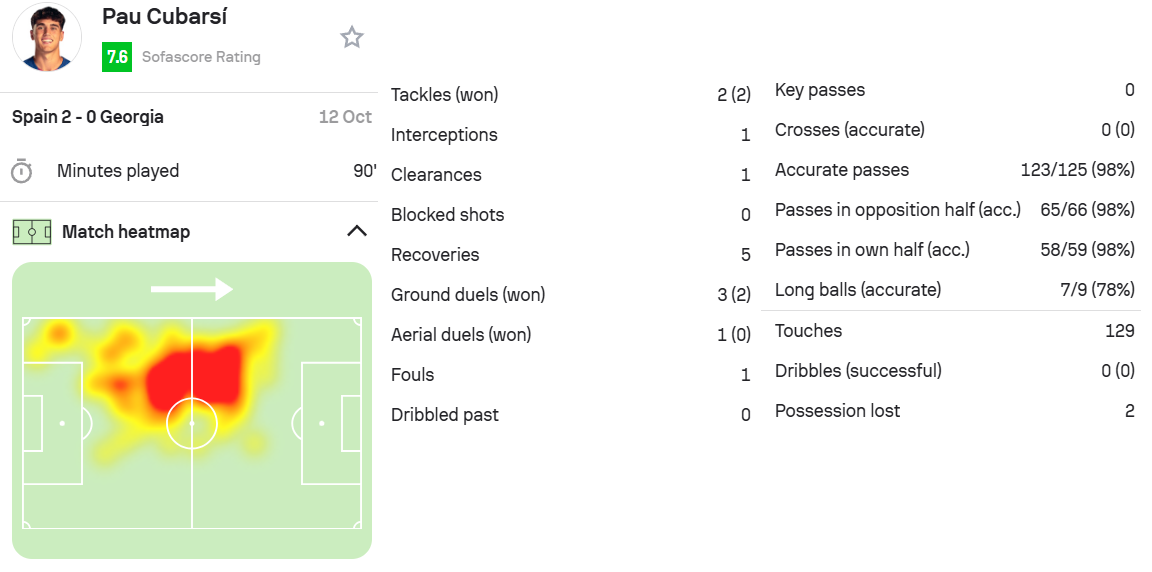Click the green 7.6 rating badge
The width and height of the screenshot is (1152, 572).
click(x=117, y=57)
